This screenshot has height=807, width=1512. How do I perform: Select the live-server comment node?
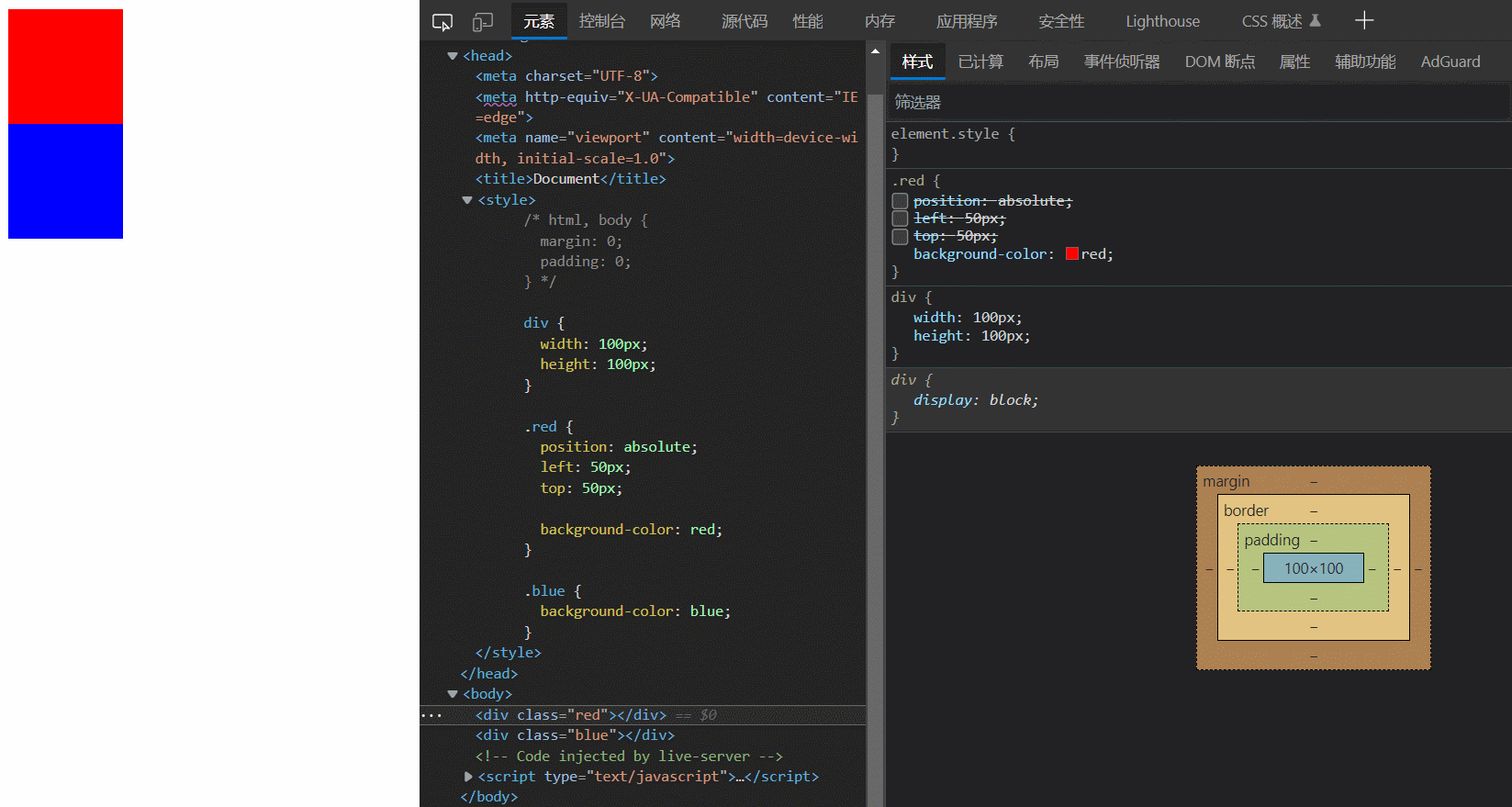pos(629,757)
